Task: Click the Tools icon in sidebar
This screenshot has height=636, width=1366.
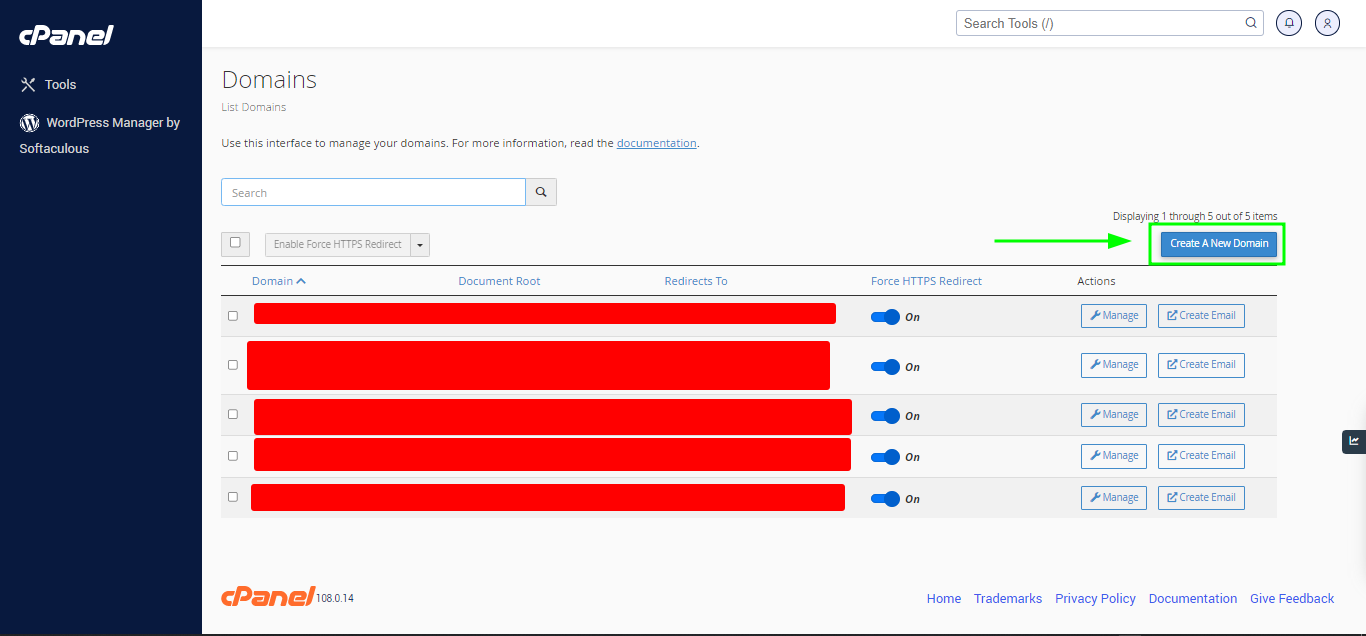Action: pos(28,85)
